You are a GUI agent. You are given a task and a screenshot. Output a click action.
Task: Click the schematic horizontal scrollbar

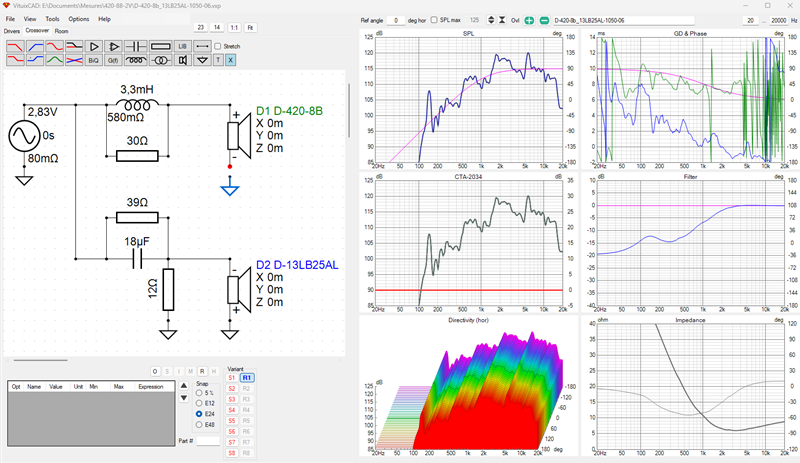tap(40, 360)
